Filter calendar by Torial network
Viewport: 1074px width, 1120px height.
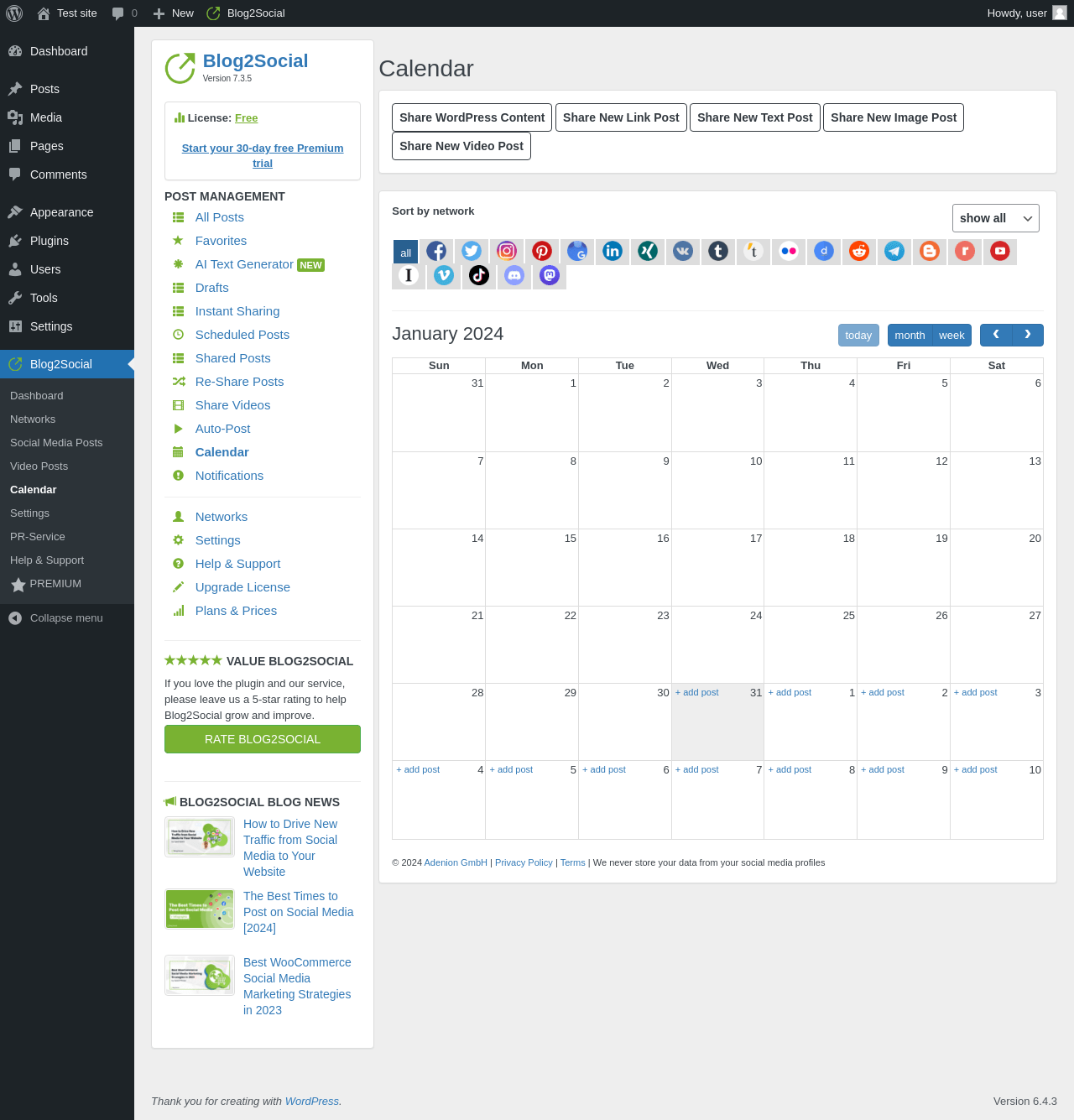click(753, 251)
